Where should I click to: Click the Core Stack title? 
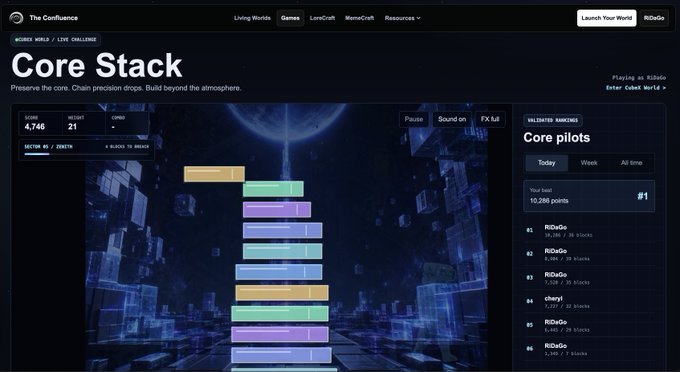(96, 65)
